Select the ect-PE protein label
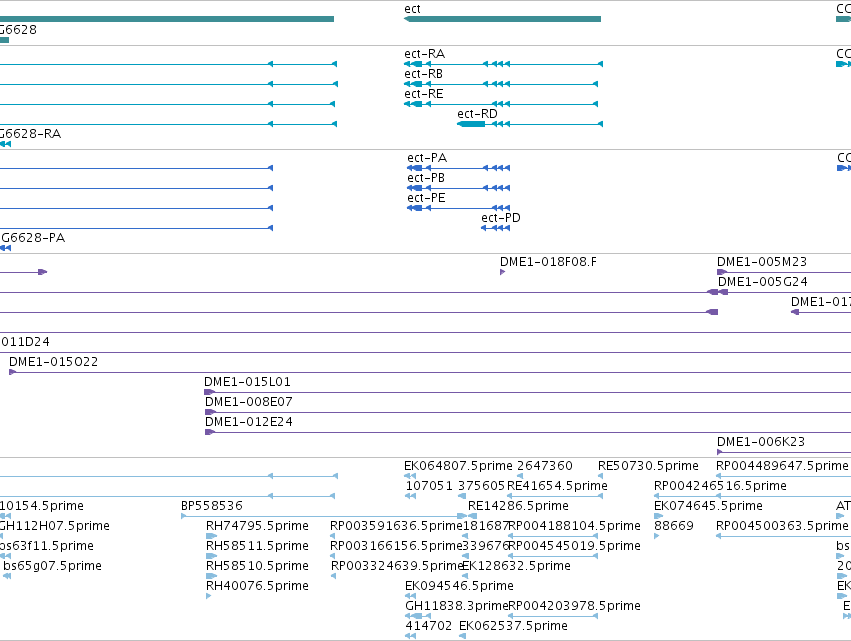This screenshot has width=851, height=641. (x=427, y=198)
